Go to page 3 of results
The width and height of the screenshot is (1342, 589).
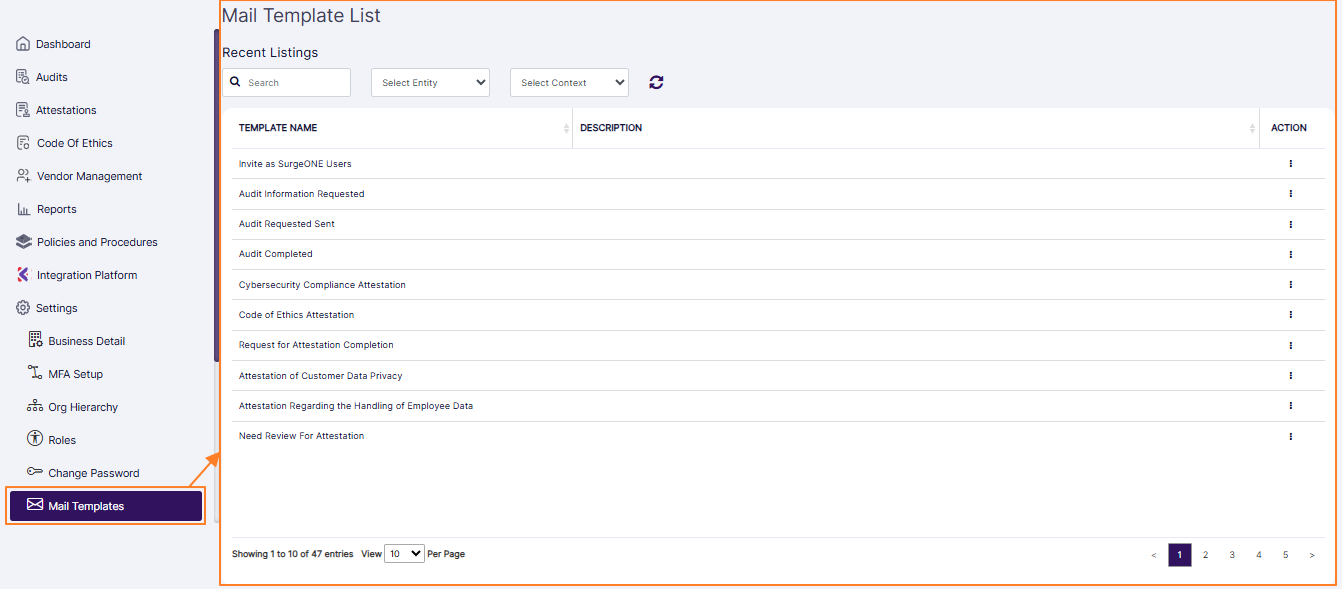[x=1232, y=554]
